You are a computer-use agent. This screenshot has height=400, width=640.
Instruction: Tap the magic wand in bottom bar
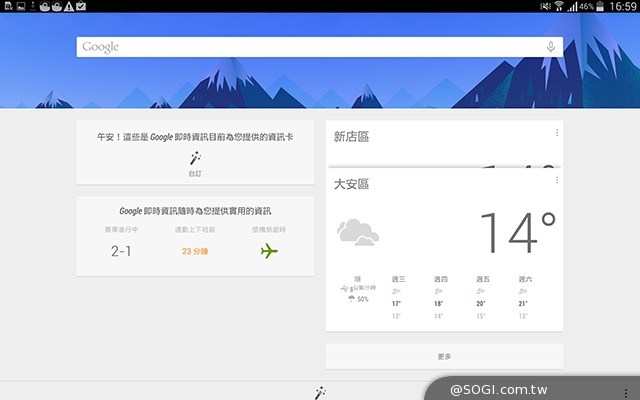click(x=320, y=392)
